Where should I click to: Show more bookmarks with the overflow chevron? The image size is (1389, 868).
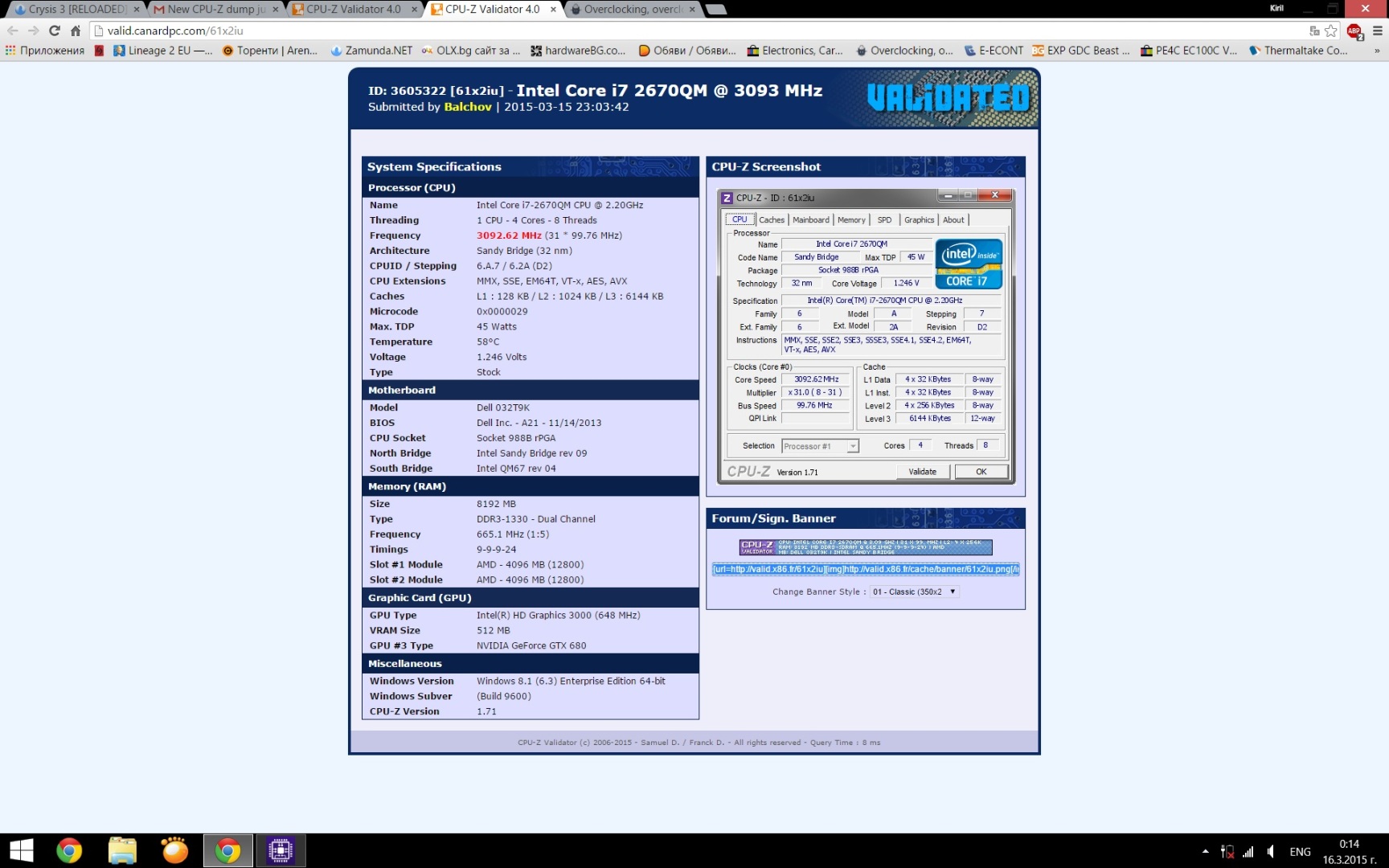(1377, 50)
